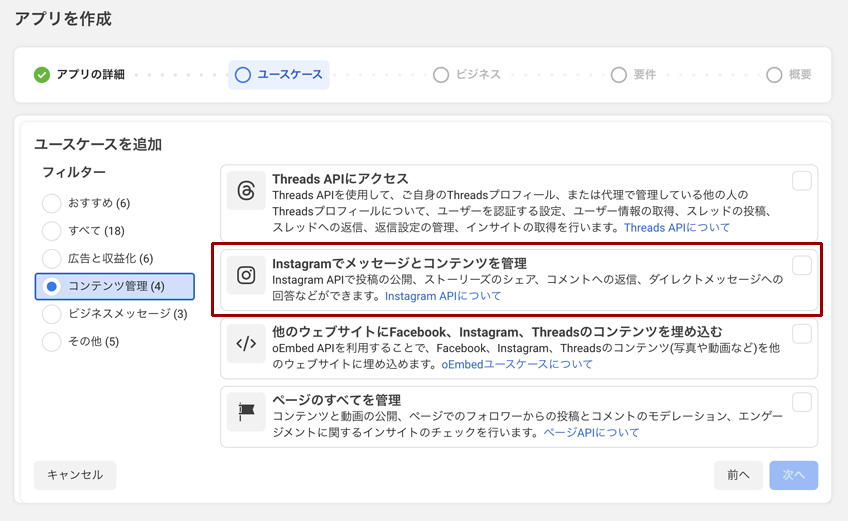This screenshot has height=521, width=848.
Task: Select the おすすめ (6) filter
Action: 52,204
